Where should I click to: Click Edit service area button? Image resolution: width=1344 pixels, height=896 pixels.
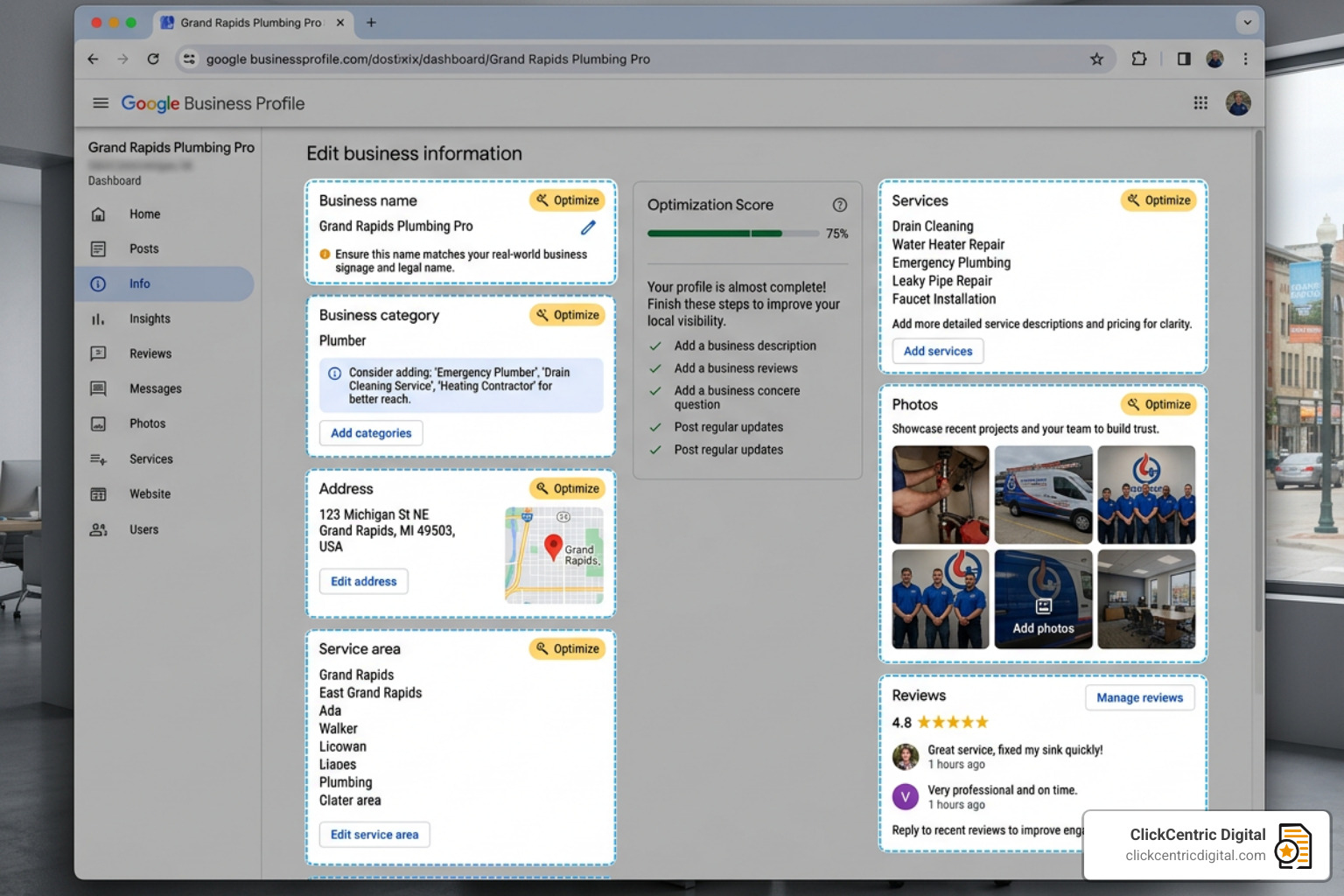[374, 834]
